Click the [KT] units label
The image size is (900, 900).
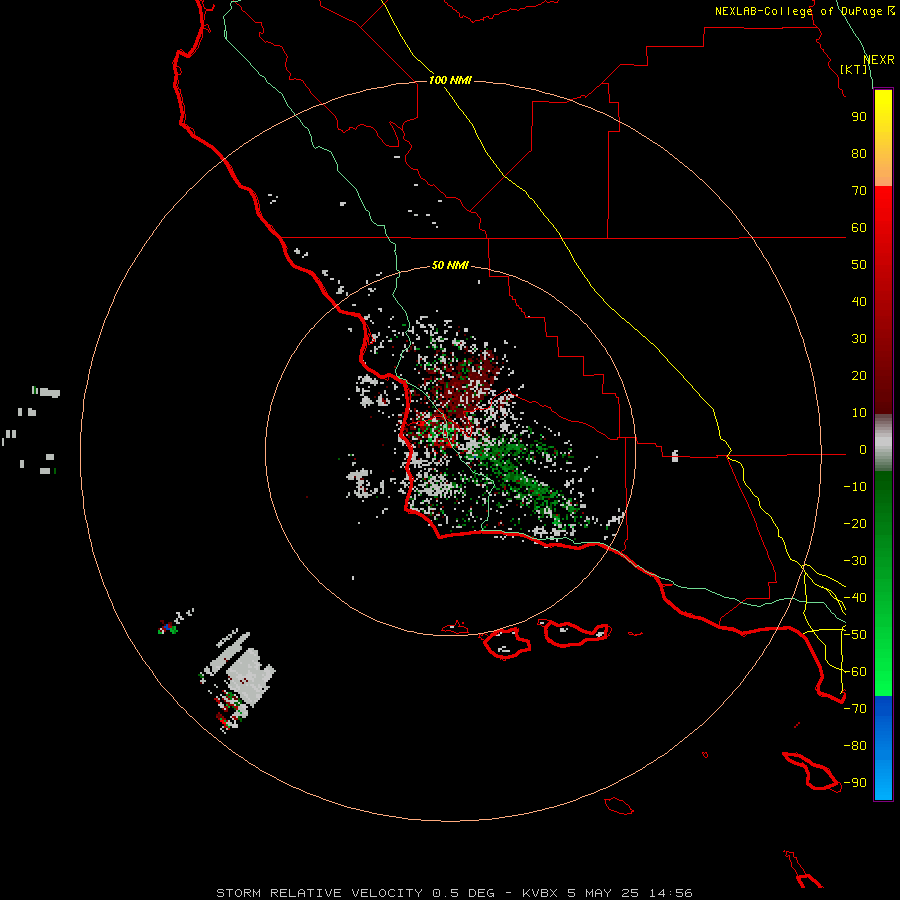(x=854, y=69)
